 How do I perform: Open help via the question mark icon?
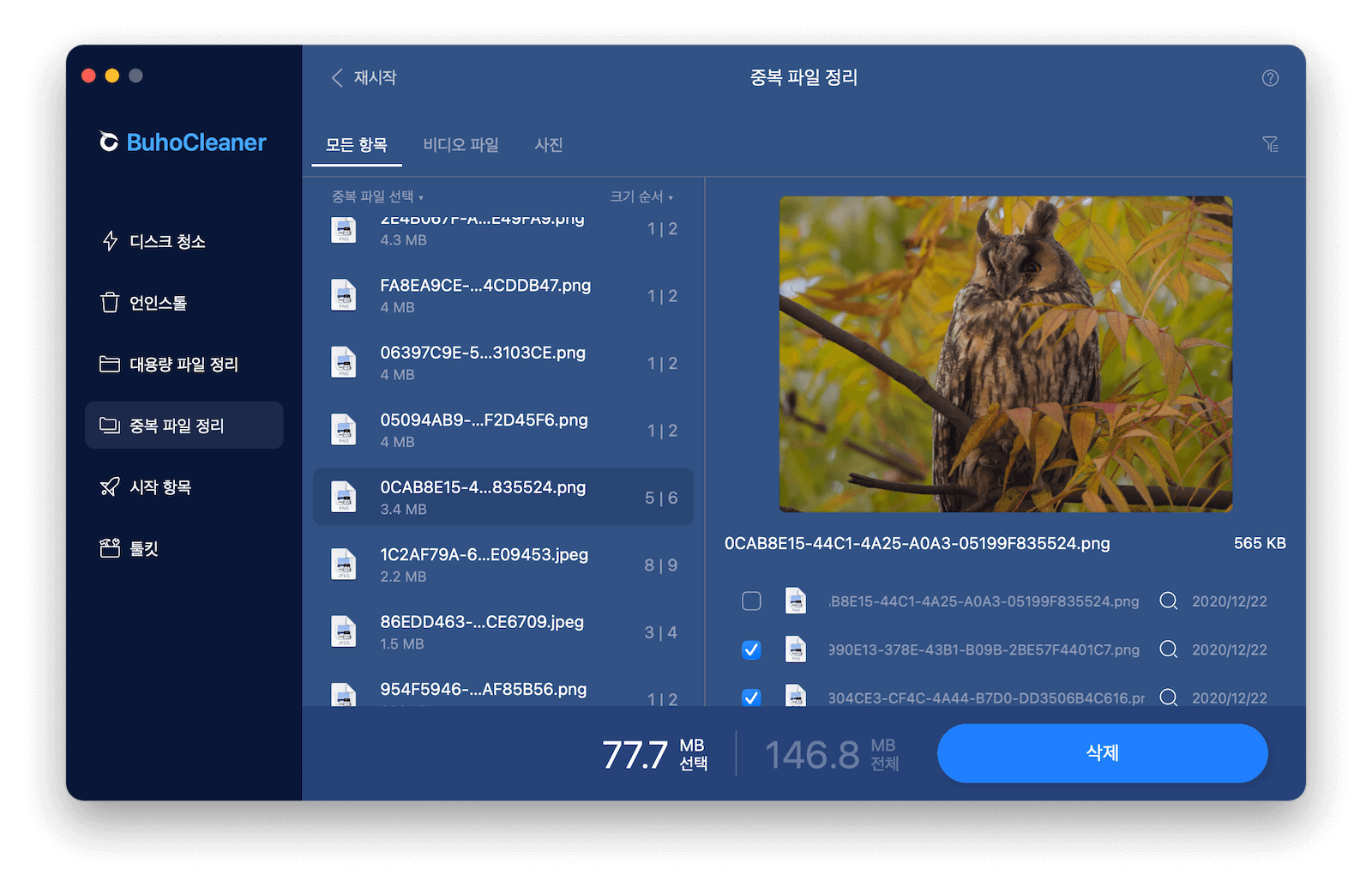pyautogui.click(x=1270, y=78)
